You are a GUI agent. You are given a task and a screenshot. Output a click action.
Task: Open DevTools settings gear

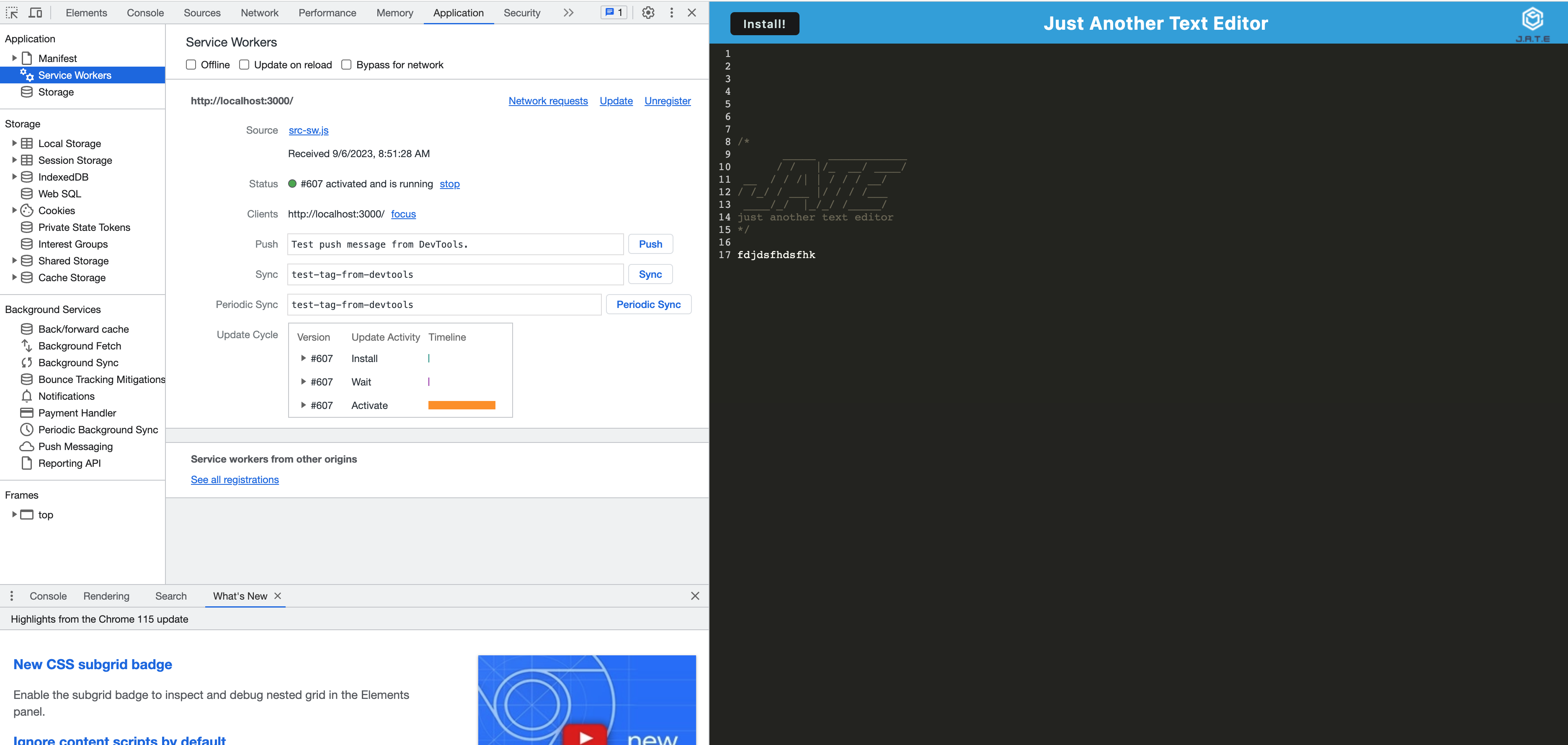pyautogui.click(x=648, y=13)
